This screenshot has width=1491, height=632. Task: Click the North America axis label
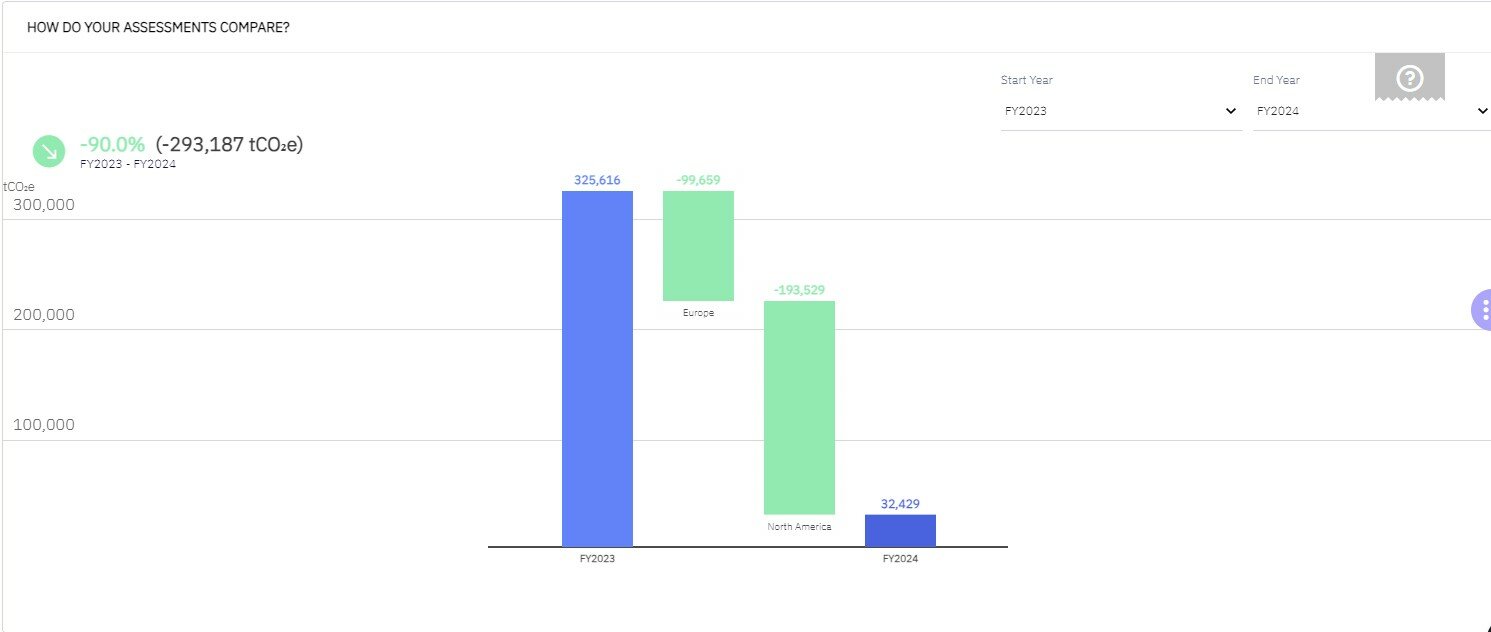pyautogui.click(x=799, y=527)
